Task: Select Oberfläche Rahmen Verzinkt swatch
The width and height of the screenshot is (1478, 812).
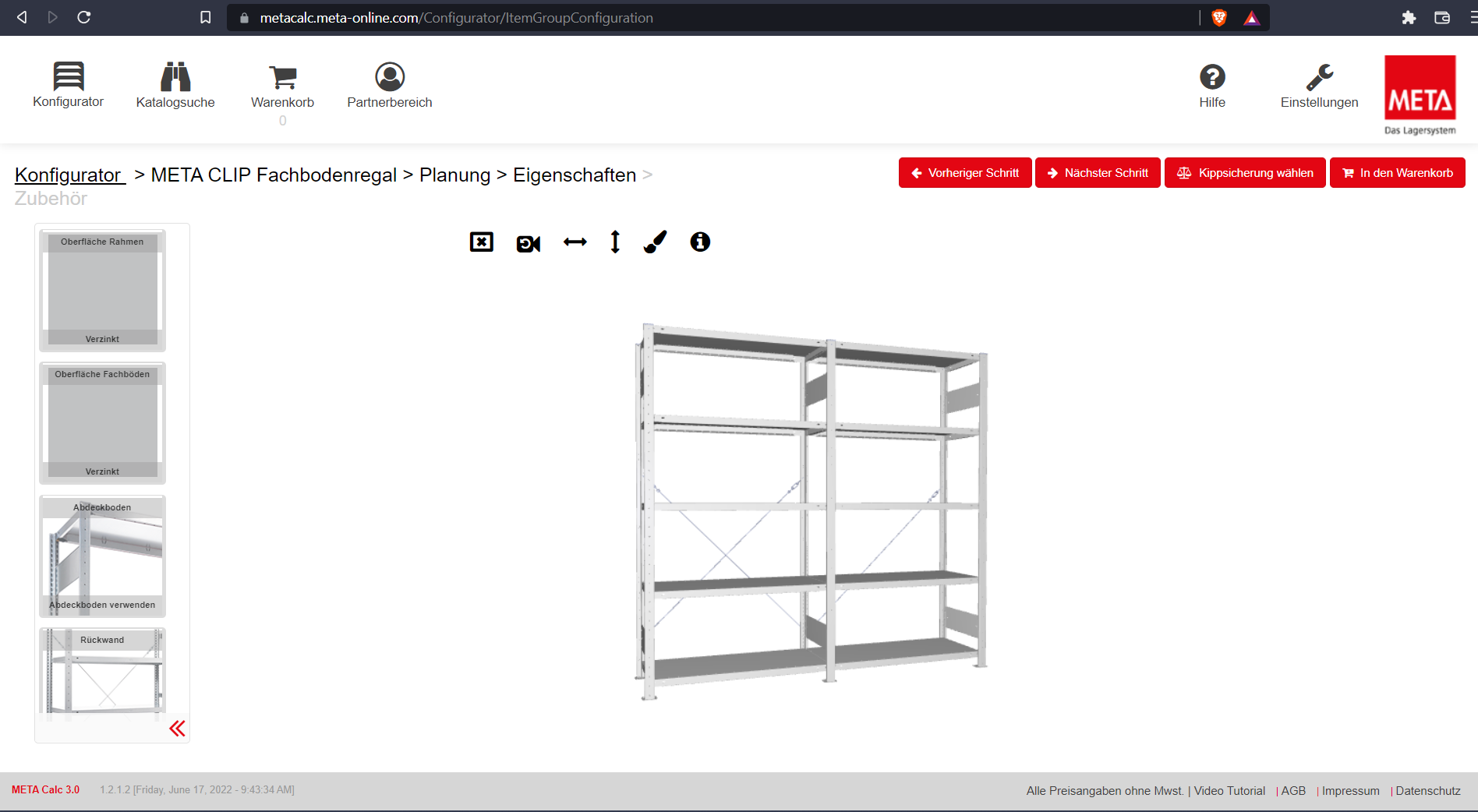Action: (x=102, y=291)
